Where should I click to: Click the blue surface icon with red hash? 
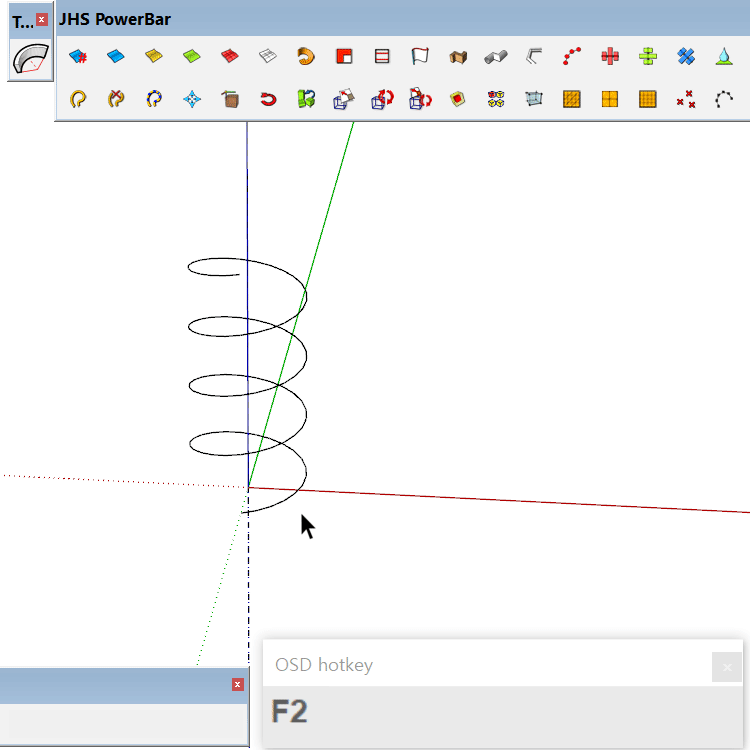coord(78,56)
